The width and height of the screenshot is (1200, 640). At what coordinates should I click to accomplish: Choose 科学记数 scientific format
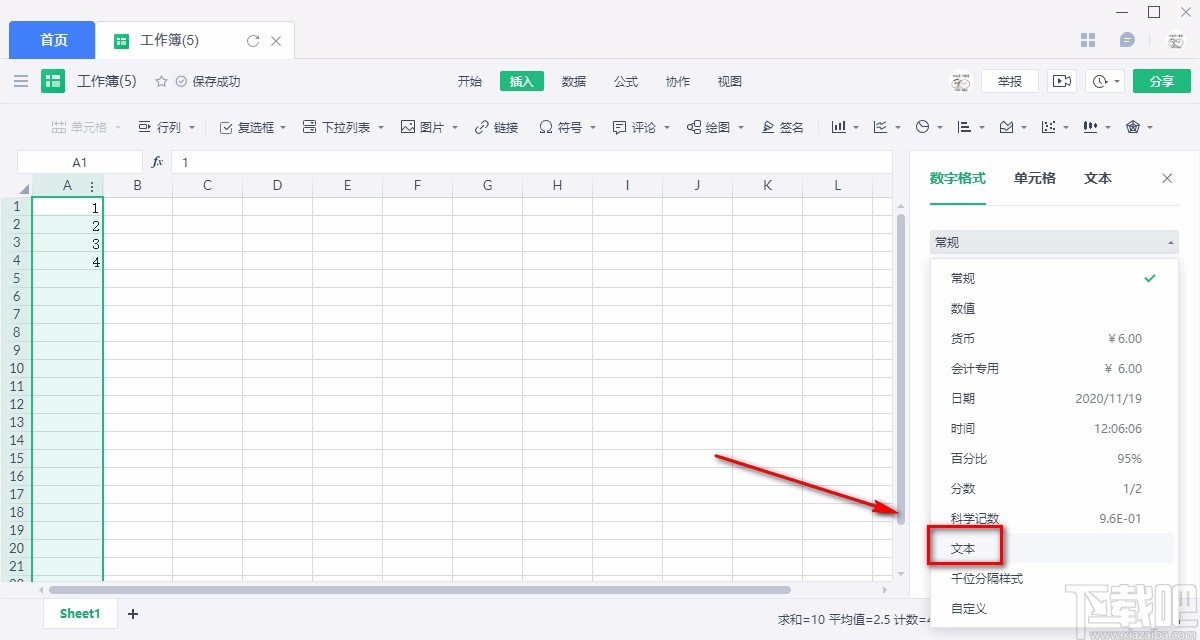point(1052,518)
